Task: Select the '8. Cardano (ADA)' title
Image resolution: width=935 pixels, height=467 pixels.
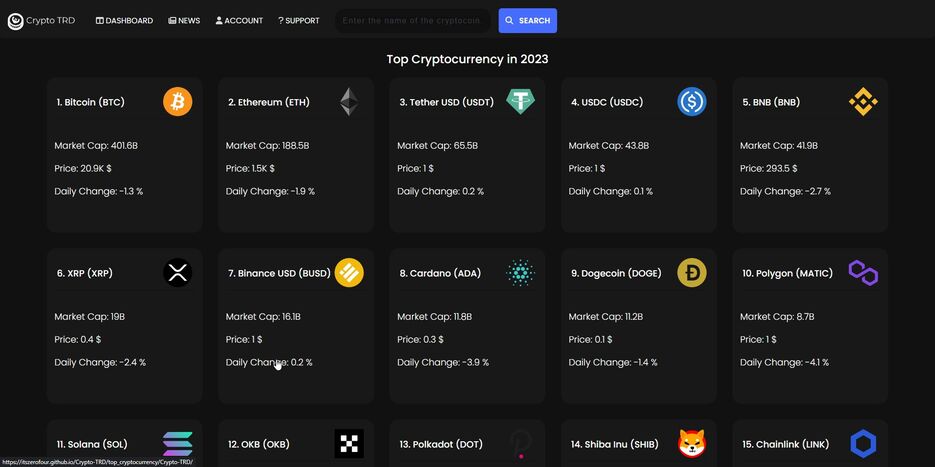Action: pyautogui.click(x=440, y=274)
